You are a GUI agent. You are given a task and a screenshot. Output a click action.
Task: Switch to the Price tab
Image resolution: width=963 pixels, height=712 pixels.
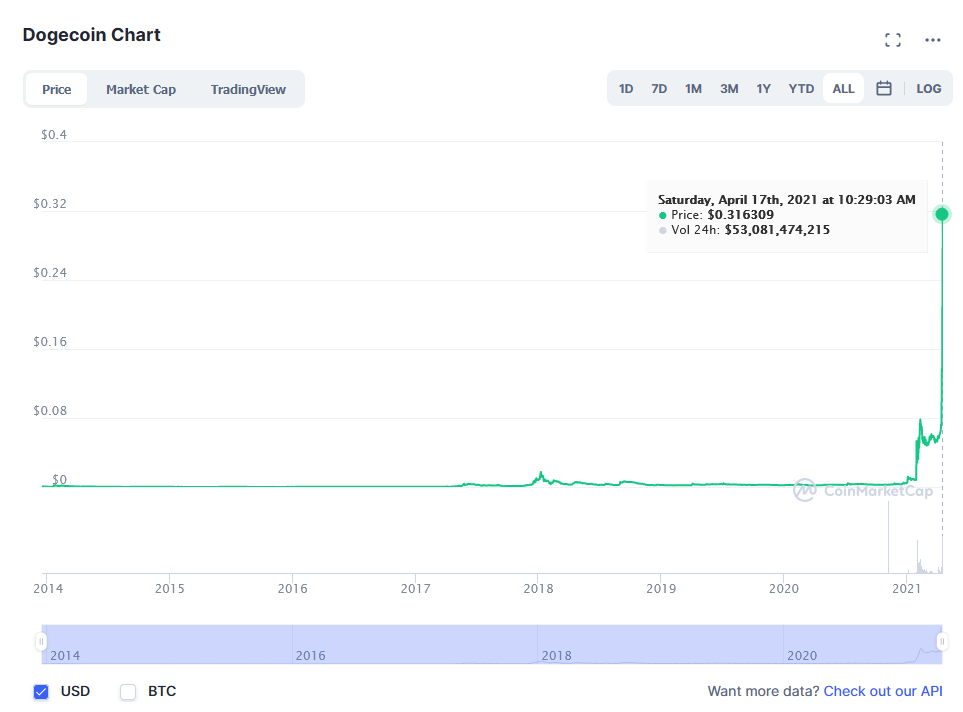click(57, 89)
